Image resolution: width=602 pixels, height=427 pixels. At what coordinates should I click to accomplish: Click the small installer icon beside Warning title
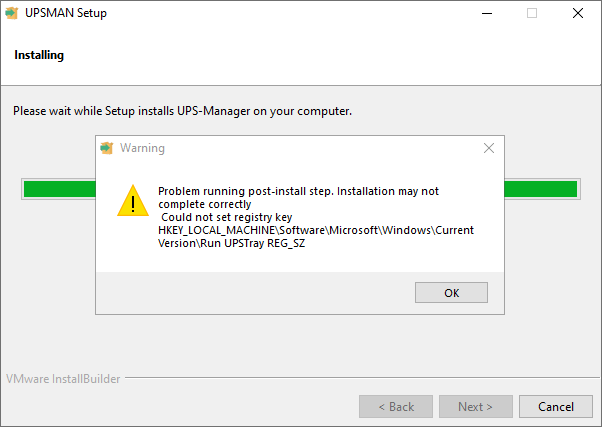click(107, 148)
